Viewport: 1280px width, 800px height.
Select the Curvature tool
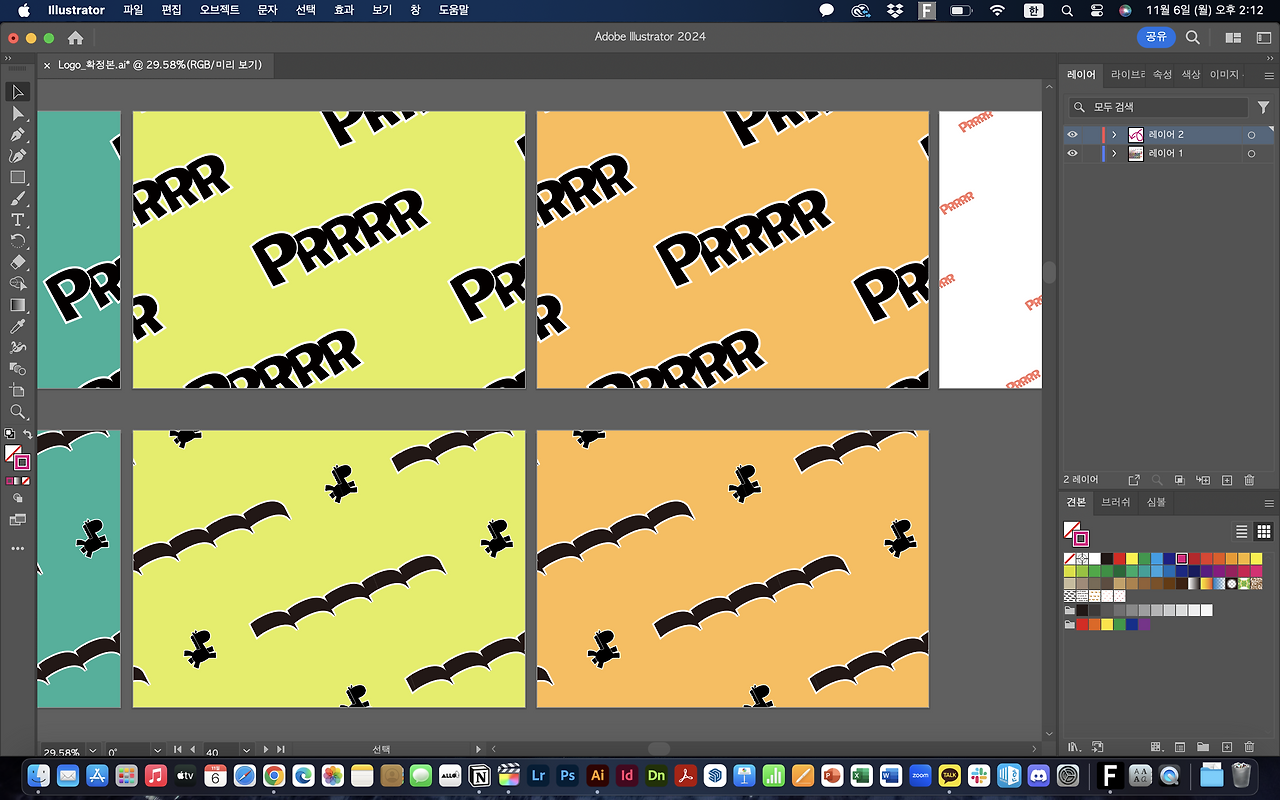click(18, 156)
